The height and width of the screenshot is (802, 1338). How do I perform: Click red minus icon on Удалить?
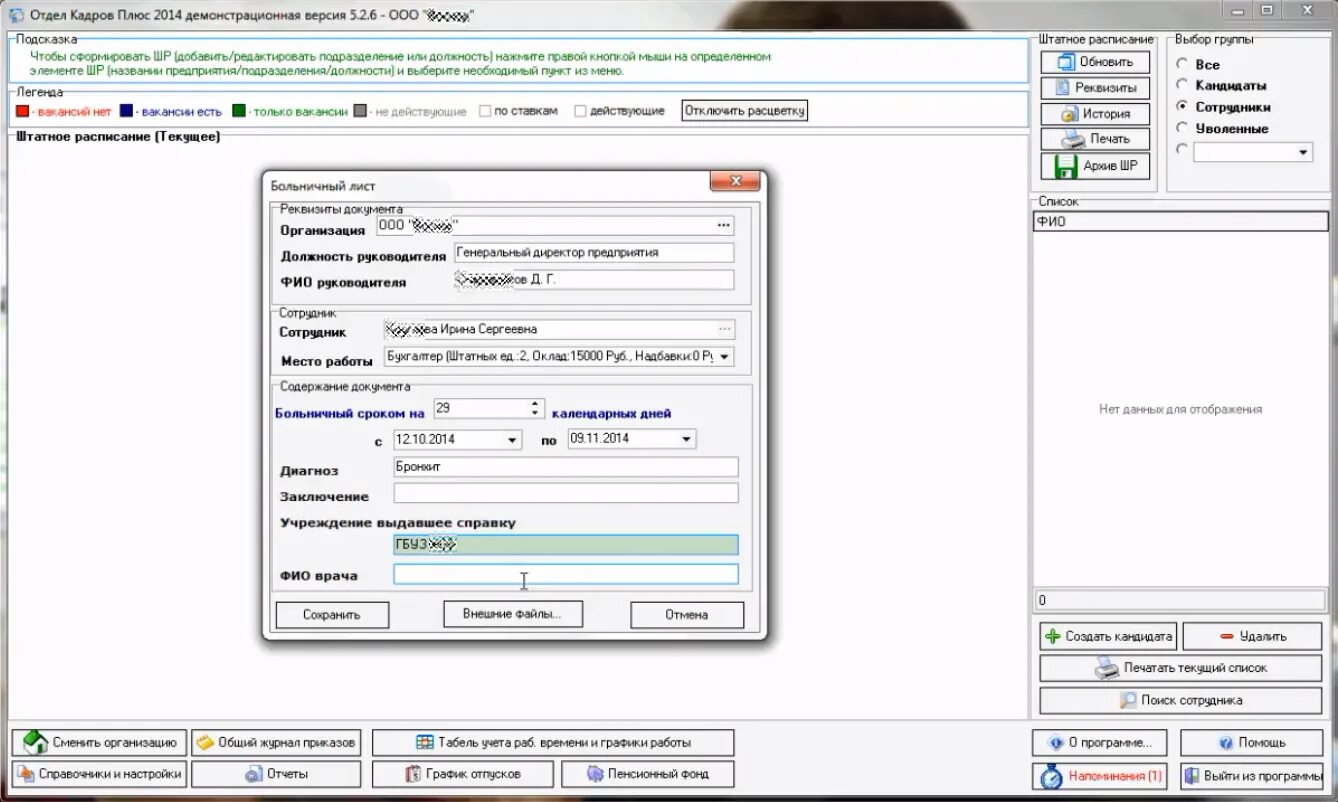(x=1226, y=636)
